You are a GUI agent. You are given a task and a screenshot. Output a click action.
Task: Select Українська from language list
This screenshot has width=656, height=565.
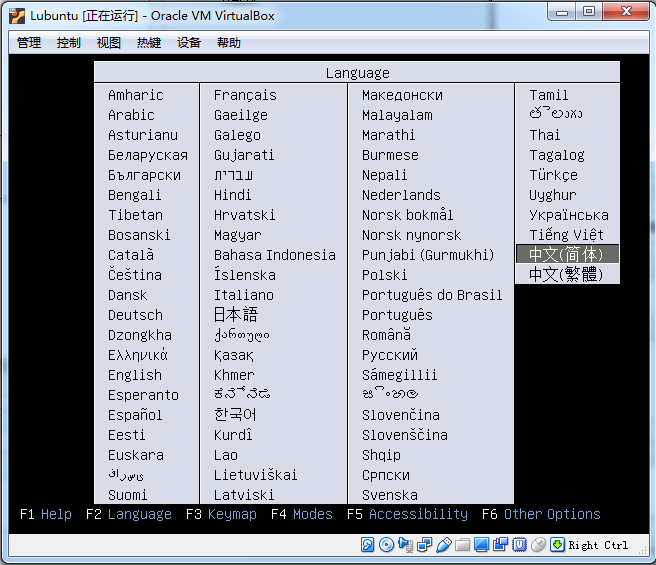tap(569, 215)
